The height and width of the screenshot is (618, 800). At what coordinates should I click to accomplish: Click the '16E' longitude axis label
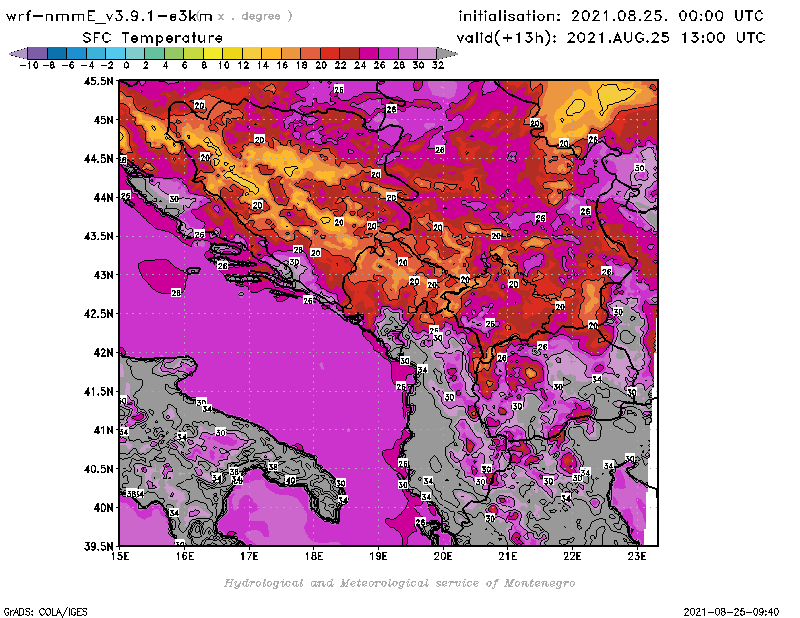click(x=185, y=556)
